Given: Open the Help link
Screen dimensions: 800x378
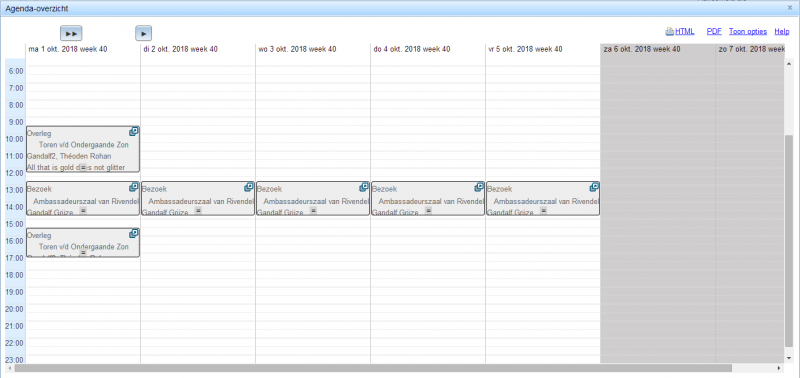Looking at the screenshot, I should [x=782, y=32].
